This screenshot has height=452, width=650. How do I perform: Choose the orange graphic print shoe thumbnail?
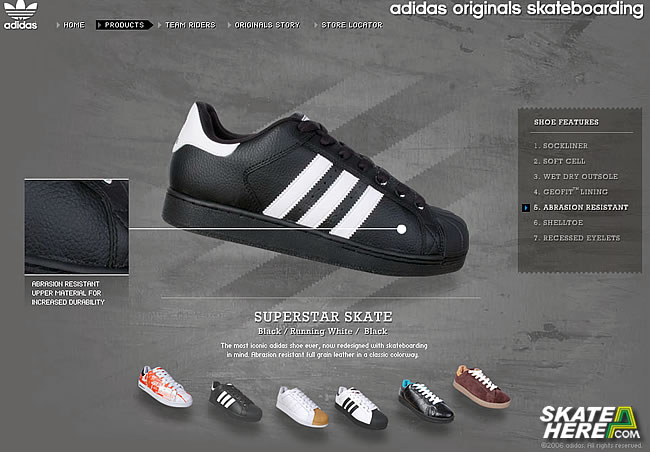coord(165,386)
